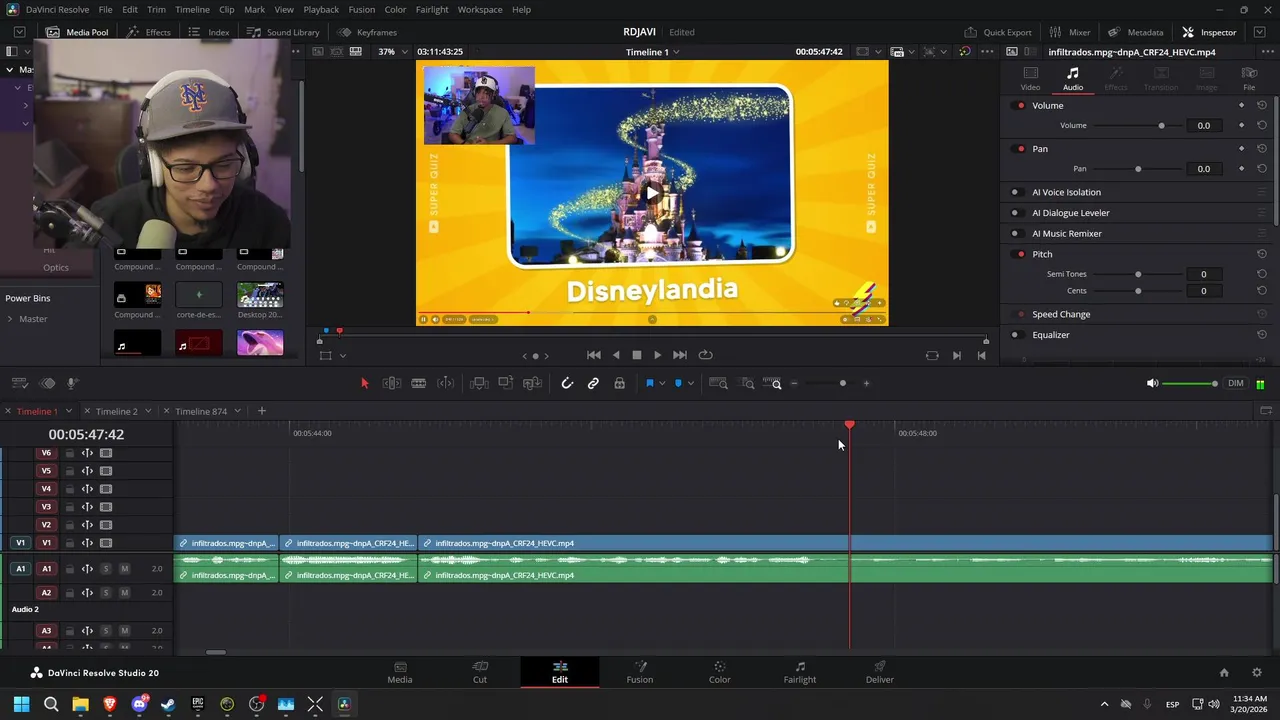Screen dimensions: 1280x720
Task: Zoom in timeline with plus button
Action: click(x=866, y=383)
